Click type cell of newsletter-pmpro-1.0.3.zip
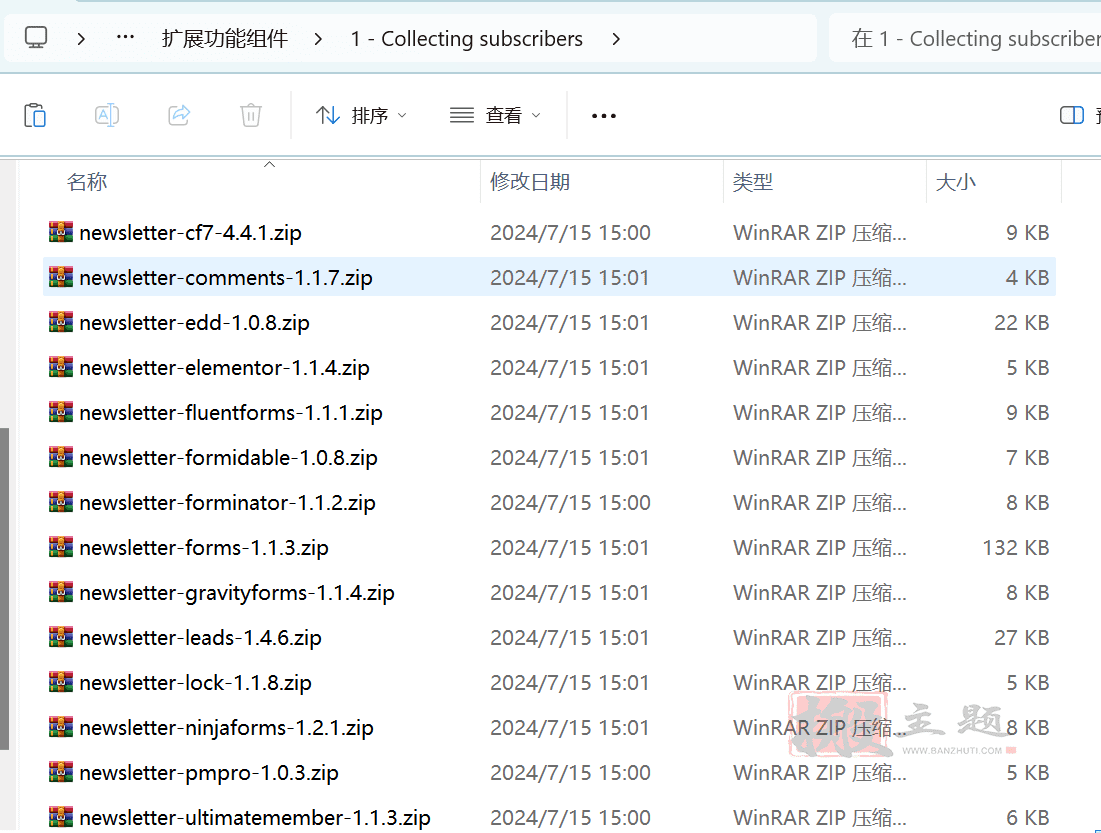 click(820, 773)
